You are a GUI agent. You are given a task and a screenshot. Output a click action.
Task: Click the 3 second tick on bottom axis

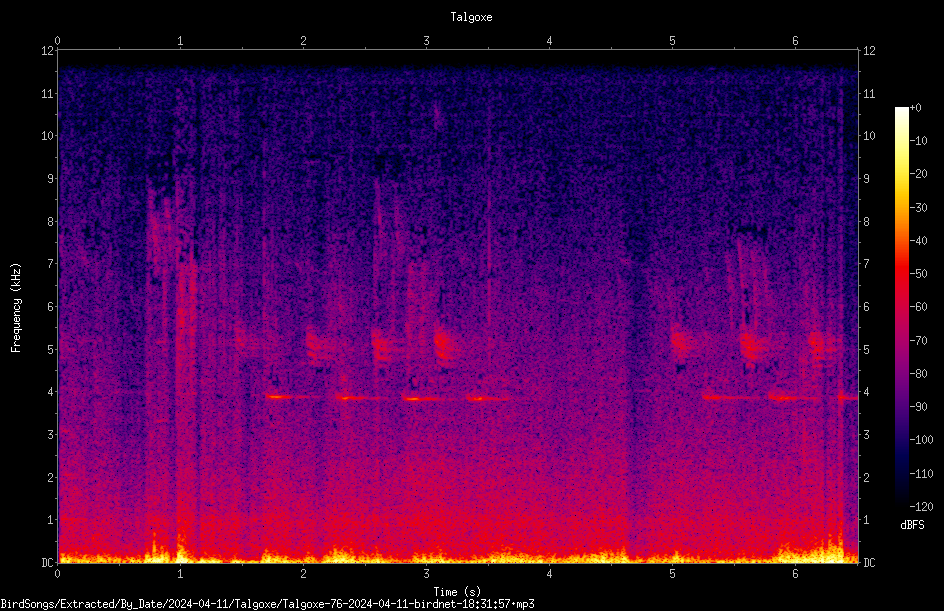coord(426,574)
